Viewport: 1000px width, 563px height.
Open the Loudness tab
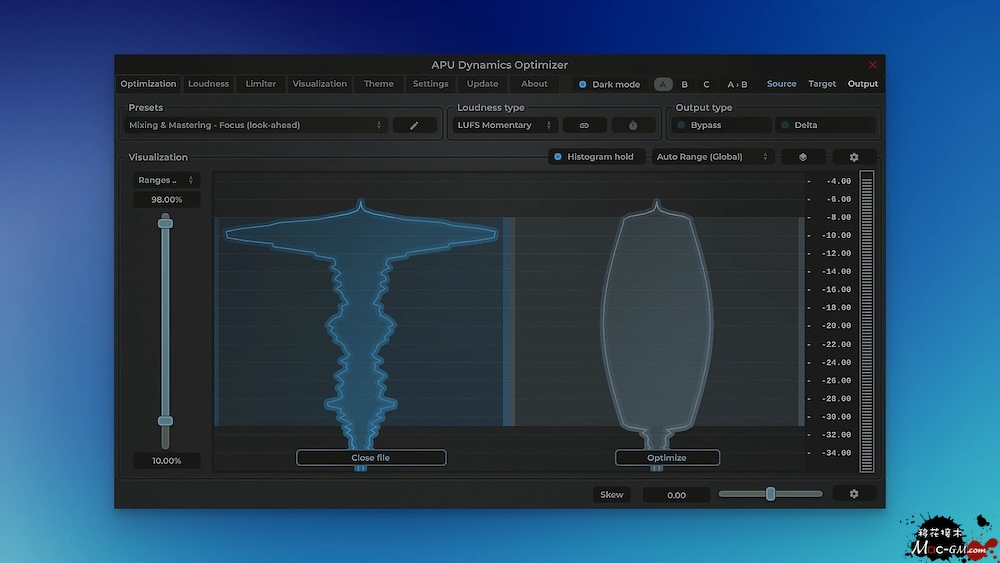(209, 84)
